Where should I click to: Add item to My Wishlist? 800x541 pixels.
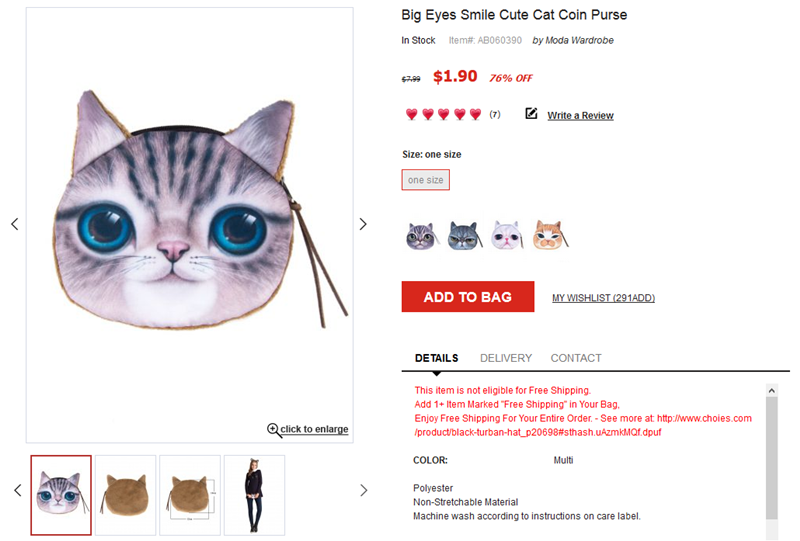tap(603, 298)
